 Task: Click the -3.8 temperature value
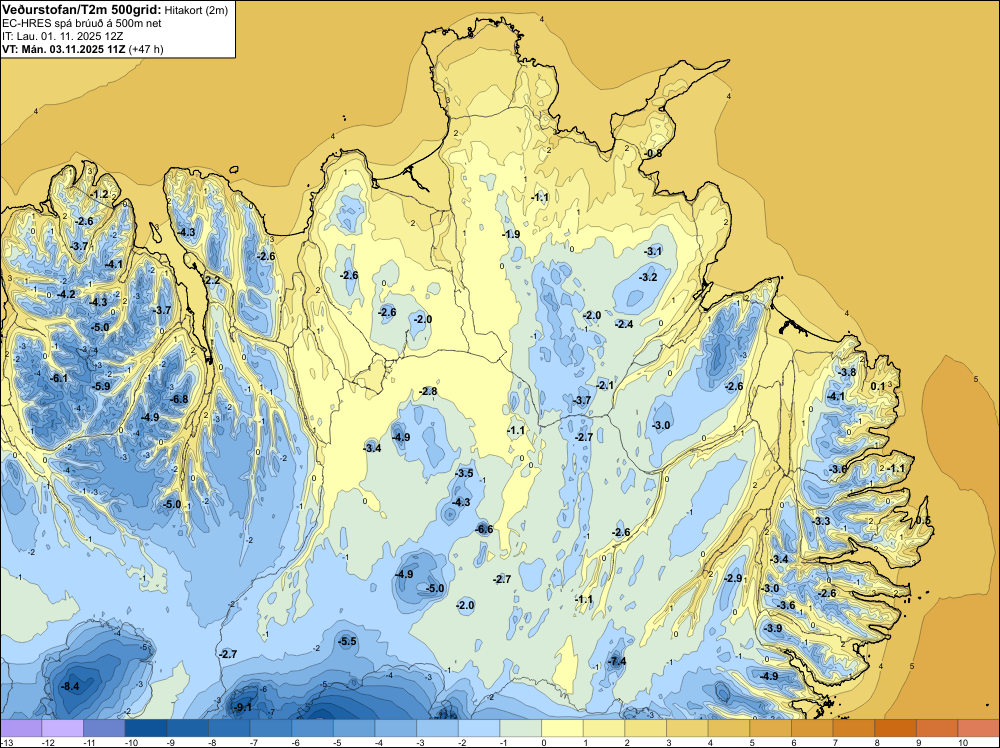click(847, 372)
